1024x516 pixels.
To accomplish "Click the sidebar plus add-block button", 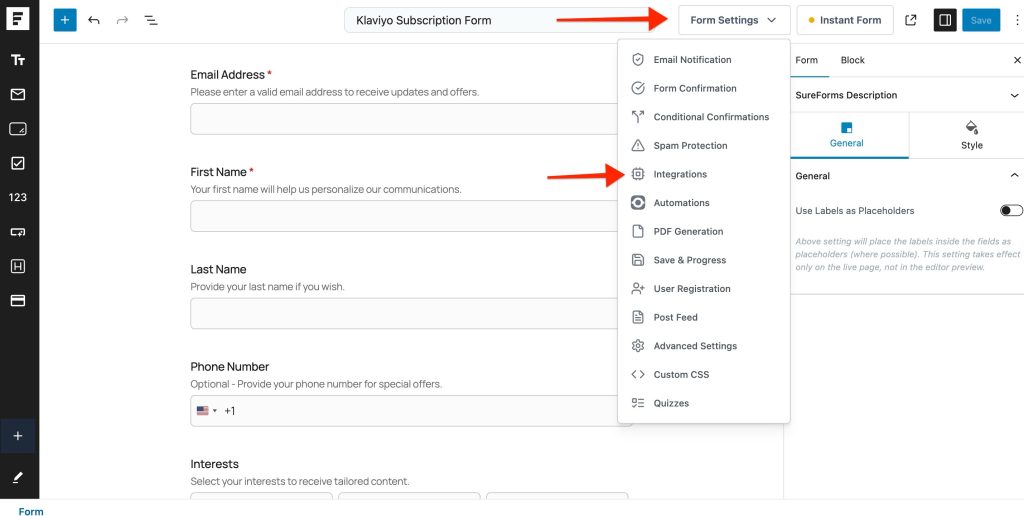I will [18, 436].
